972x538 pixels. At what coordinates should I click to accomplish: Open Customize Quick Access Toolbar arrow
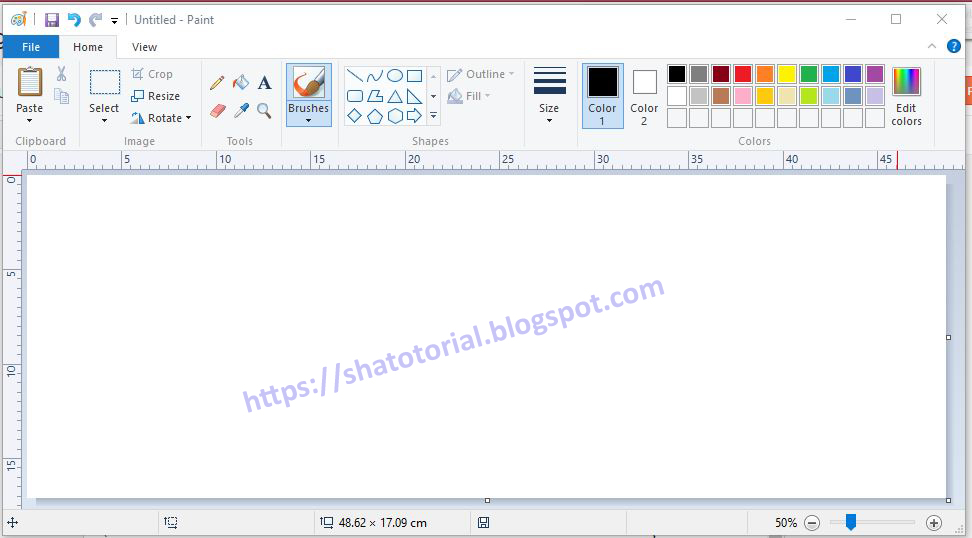(115, 20)
